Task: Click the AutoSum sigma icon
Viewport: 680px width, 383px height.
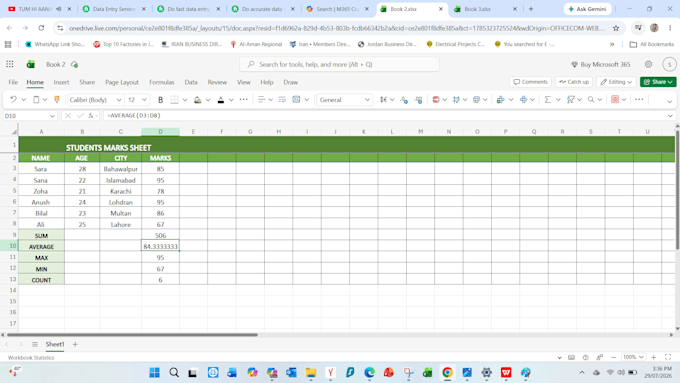Action: 548,100
